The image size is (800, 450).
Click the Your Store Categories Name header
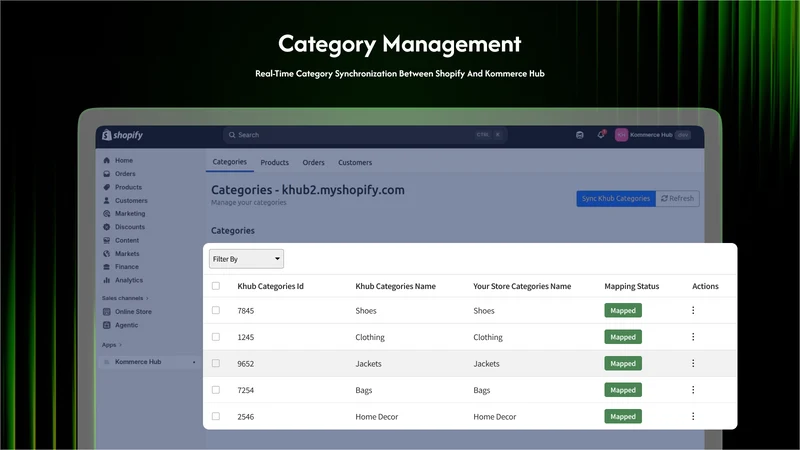tap(522, 286)
